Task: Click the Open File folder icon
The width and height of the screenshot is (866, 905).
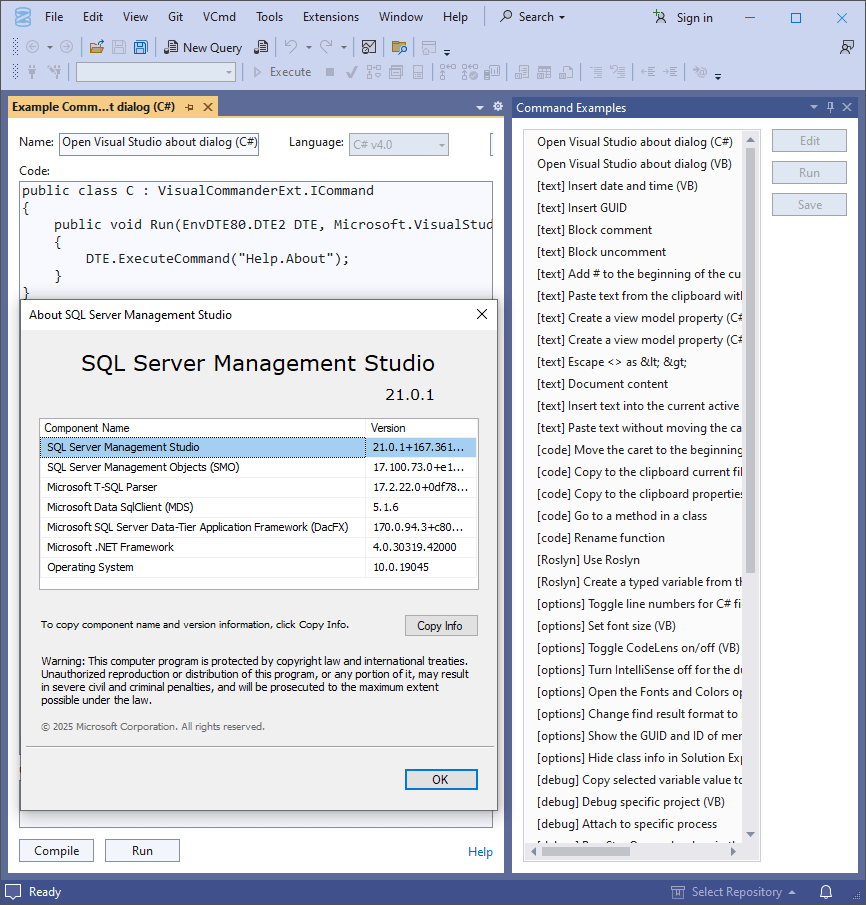Action: point(97,47)
